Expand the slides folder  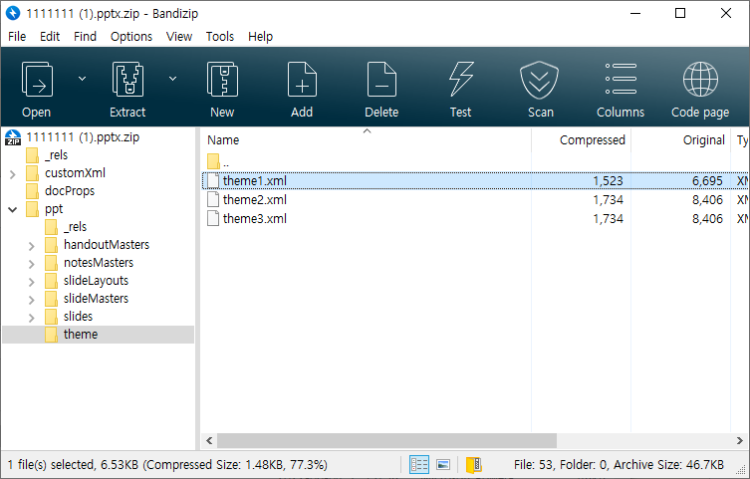tap(32, 318)
